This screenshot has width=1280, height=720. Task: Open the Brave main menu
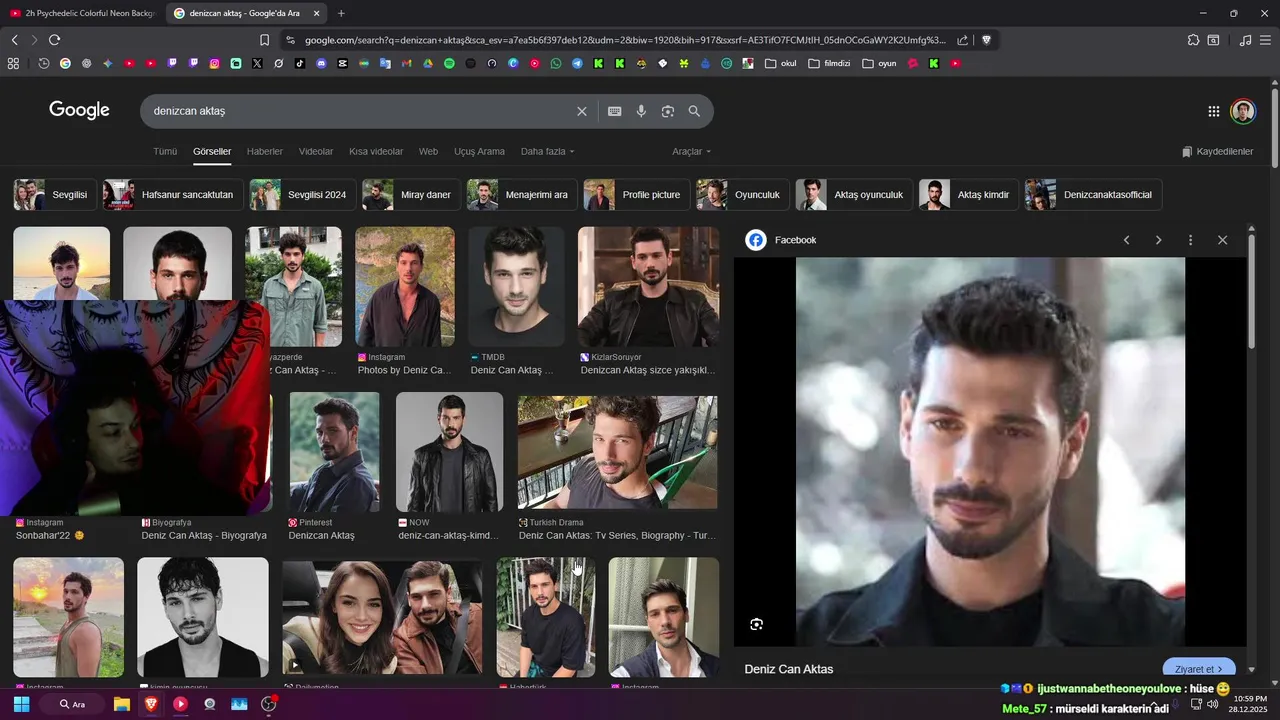(x=1265, y=40)
